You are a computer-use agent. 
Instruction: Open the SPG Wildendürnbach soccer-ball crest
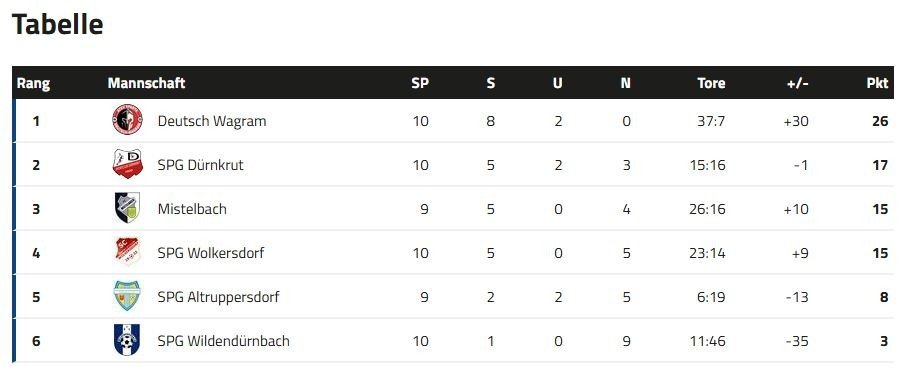pyautogui.click(x=127, y=341)
